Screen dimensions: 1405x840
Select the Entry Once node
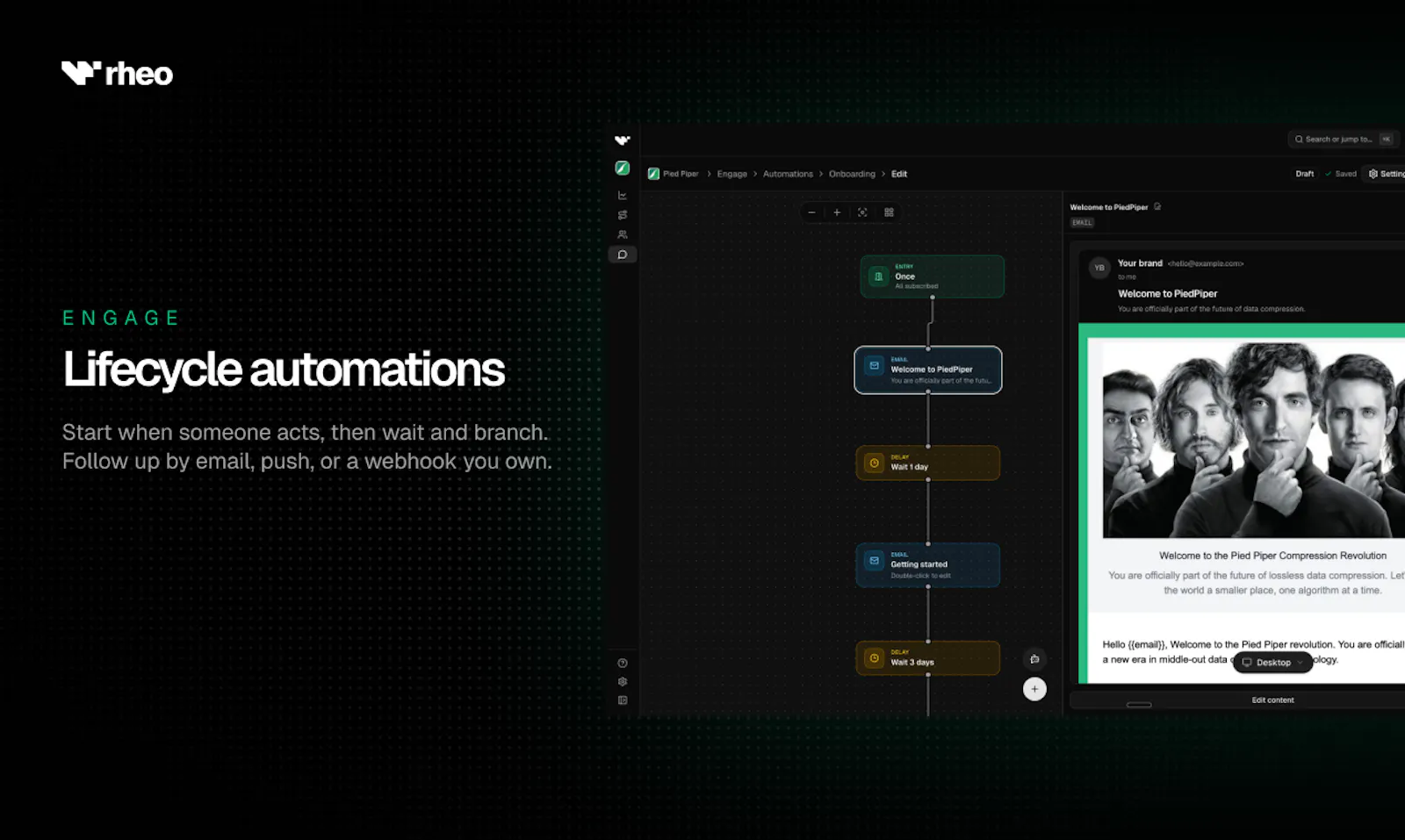pos(932,276)
